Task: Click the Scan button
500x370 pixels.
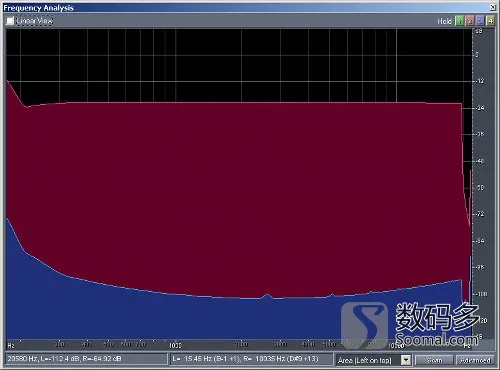Action: pos(434,360)
